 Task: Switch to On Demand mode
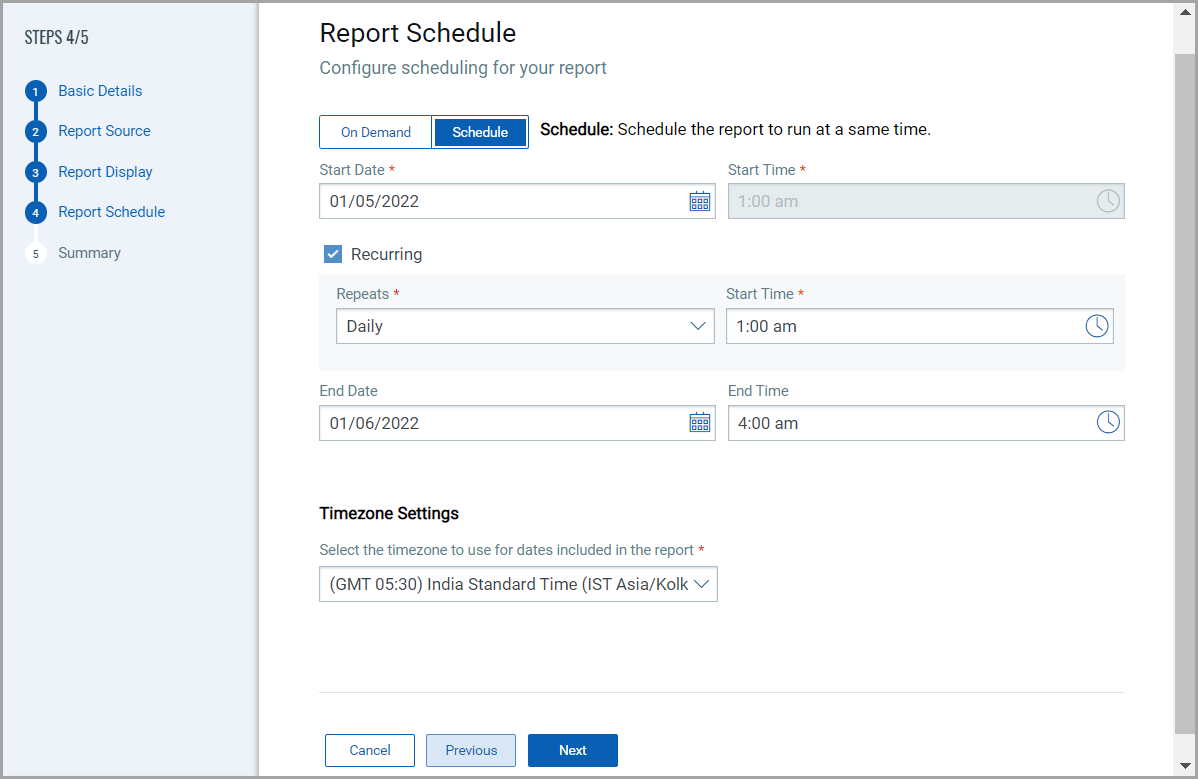(x=376, y=132)
